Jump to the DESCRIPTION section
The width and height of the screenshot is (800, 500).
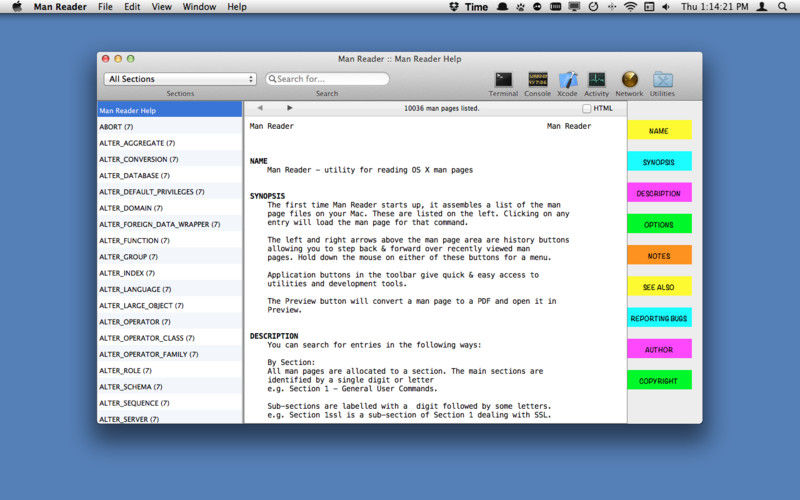(659, 193)
